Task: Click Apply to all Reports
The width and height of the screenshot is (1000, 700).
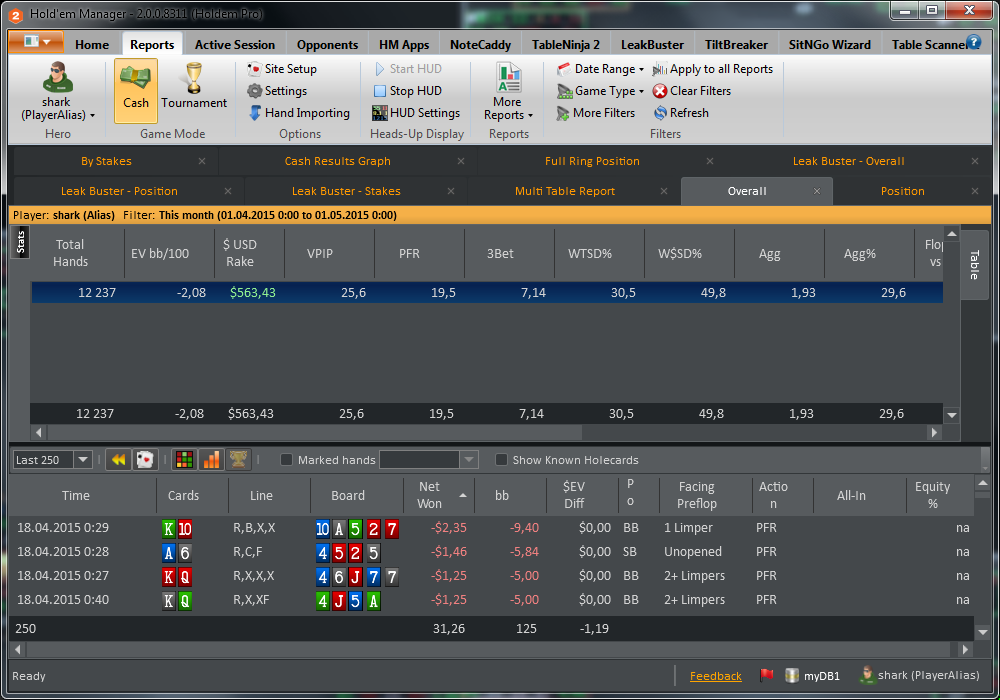Action: pyautogui.click(x=713, y=69)
